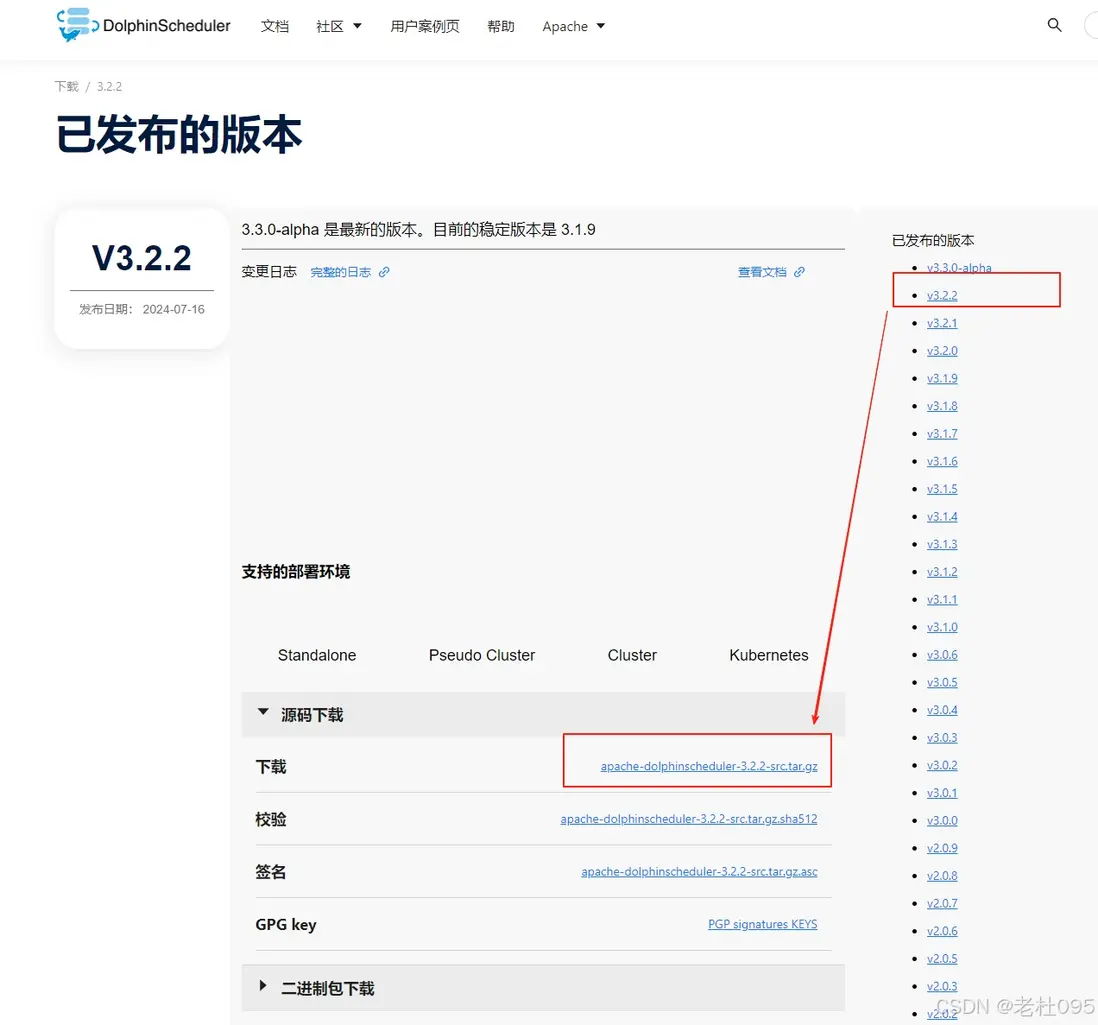Open the Apache dropdown menu
Screen dimensions: 1098x1025
pos(574,27)
